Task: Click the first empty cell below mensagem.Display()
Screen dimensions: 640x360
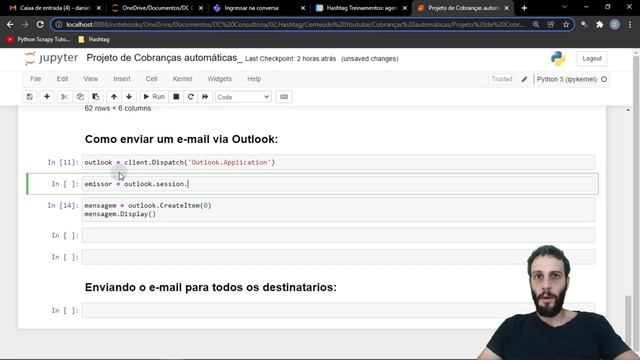Action: pyautogui.click(x=338, y=236)
